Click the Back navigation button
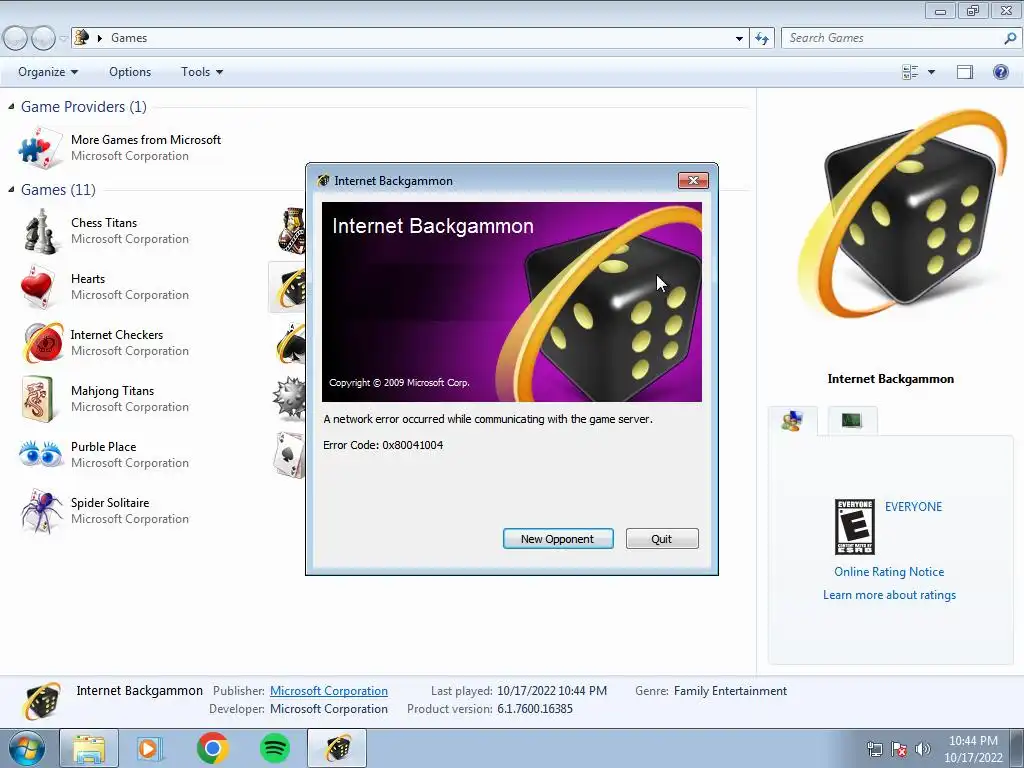This screenshot has height=768, width=1024. pos(16,39)
